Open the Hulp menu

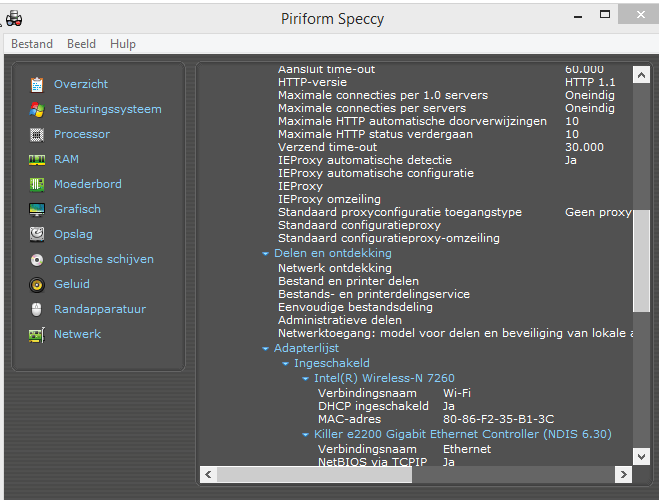[123, 44]
